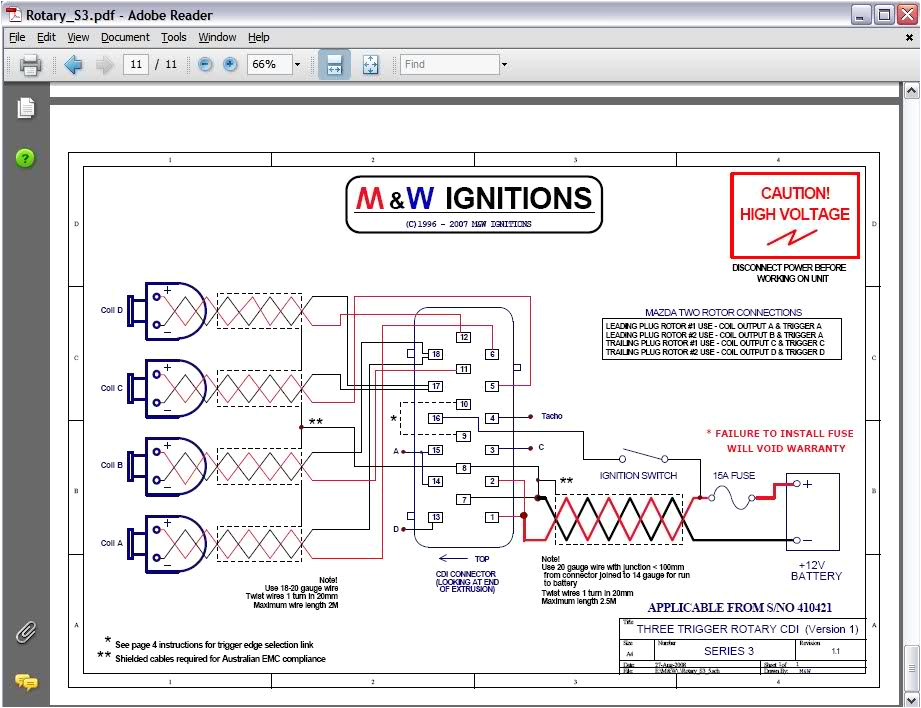Open the Tools menu
This screenshot has width=921, height=708.
click(174, 37)
